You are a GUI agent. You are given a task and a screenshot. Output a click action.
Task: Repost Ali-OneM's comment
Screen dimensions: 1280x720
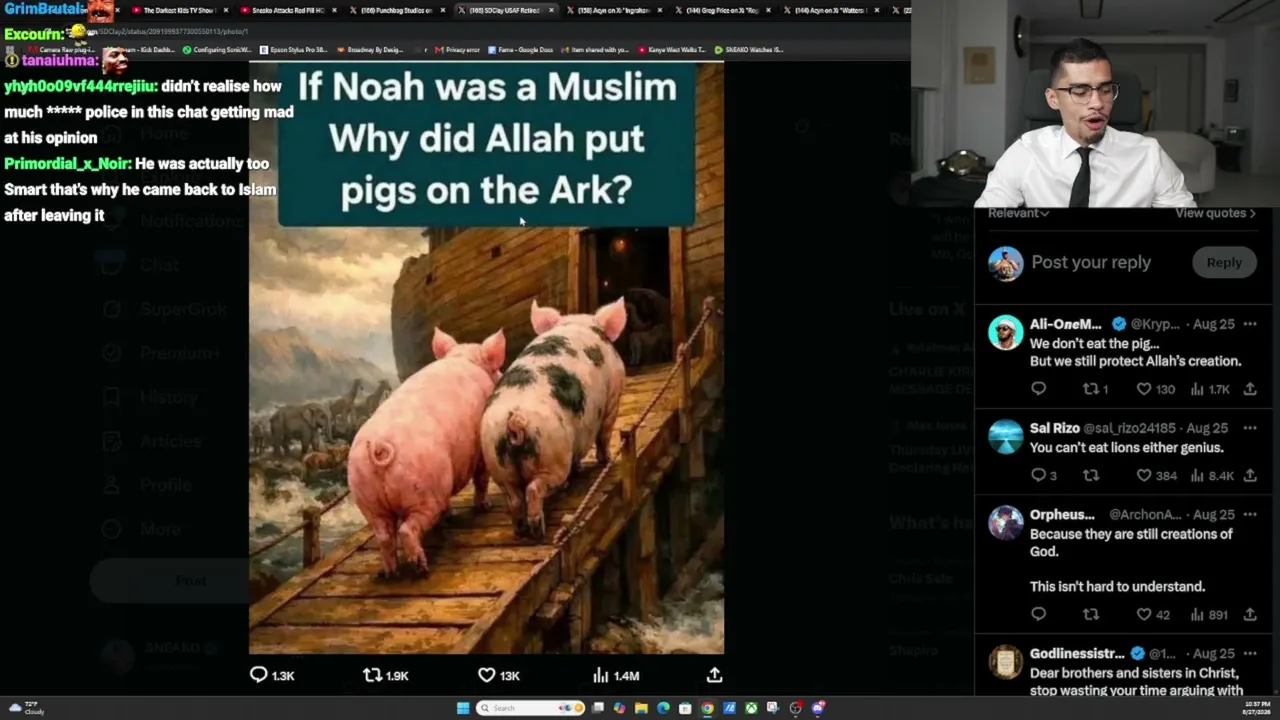click(1096, 389)
